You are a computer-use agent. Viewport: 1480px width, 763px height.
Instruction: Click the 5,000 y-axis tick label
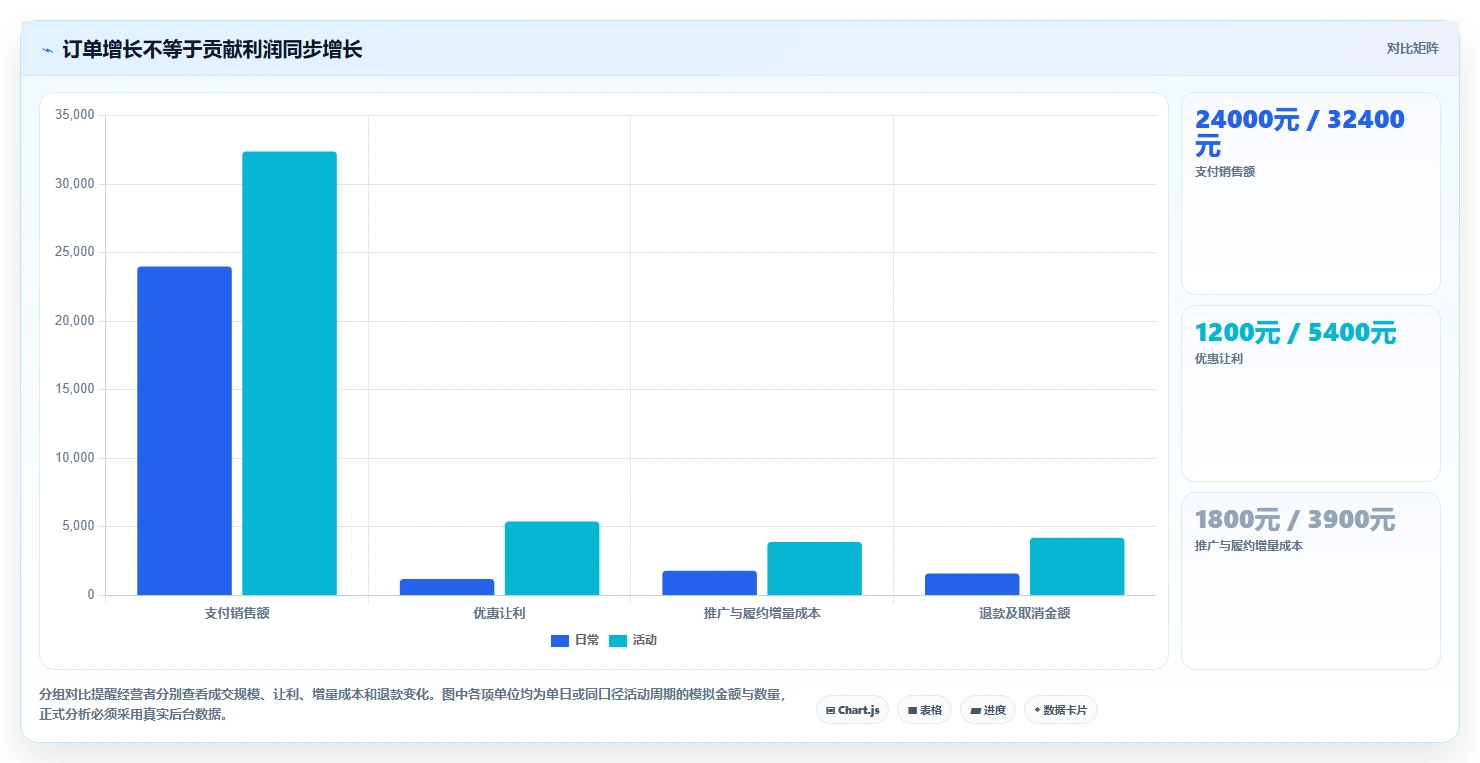[x=77, y=526]
